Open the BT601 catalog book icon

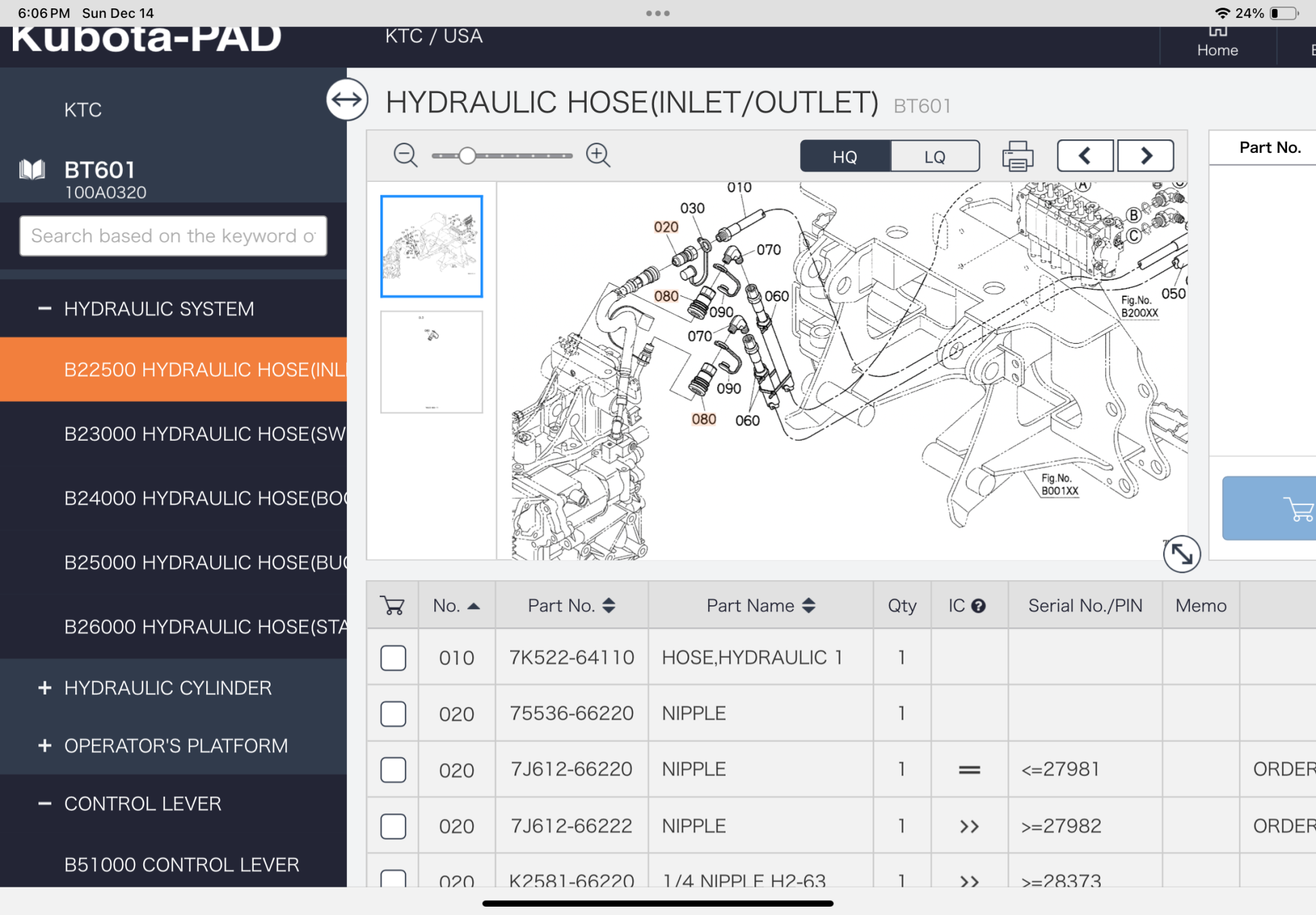click(32, 170)
